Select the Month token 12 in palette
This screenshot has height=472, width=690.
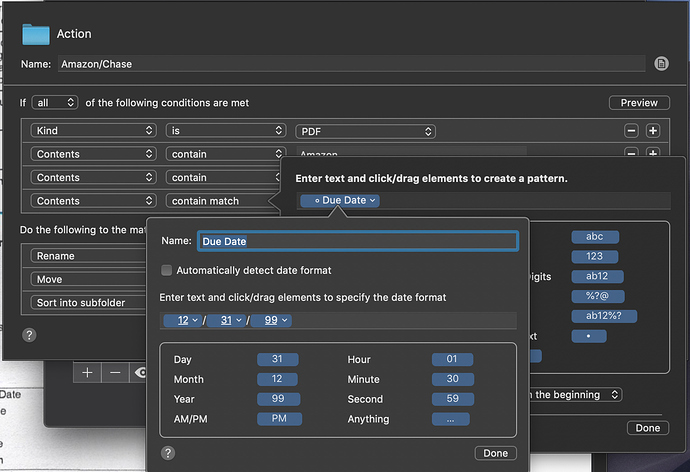point(277,379)
